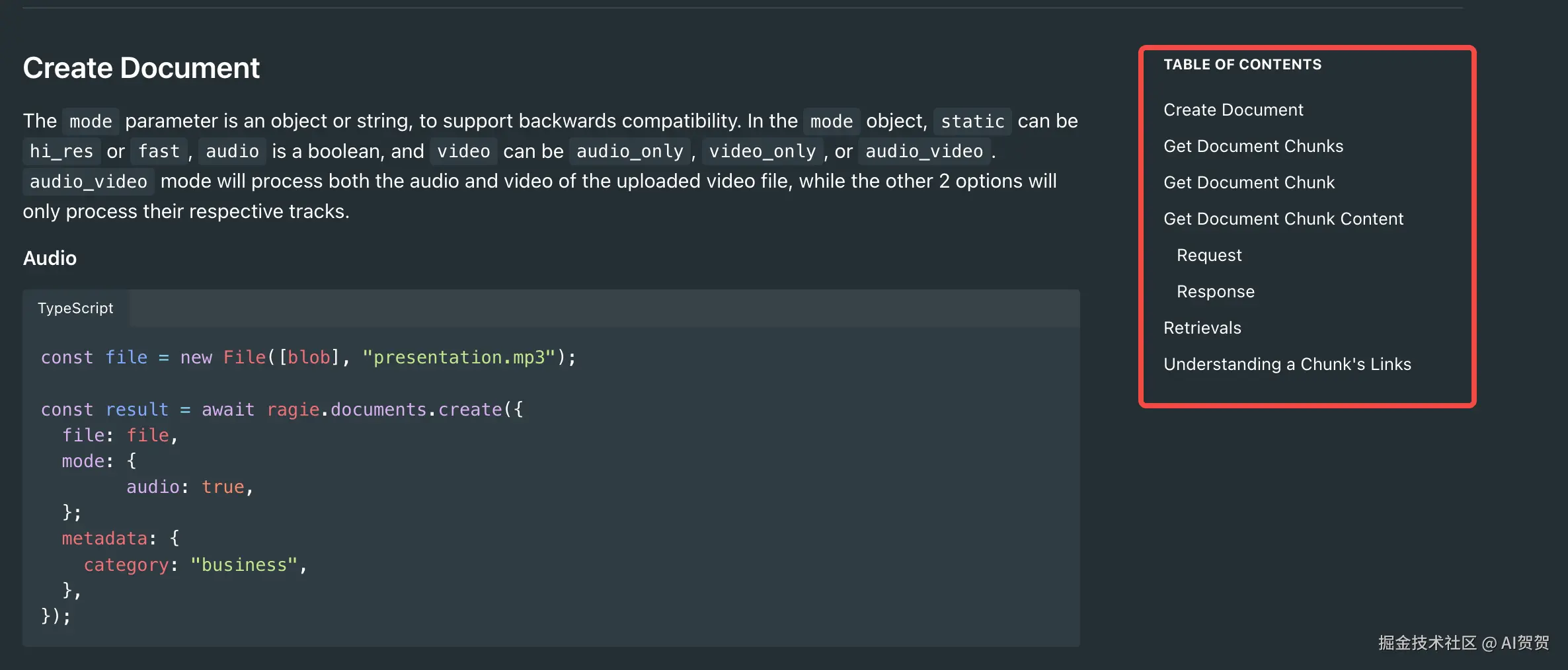The height and width of the screenshot is (670, 1568).
Task: Click the TABLE OF CONTENTS title
Action: (1242, 65)
